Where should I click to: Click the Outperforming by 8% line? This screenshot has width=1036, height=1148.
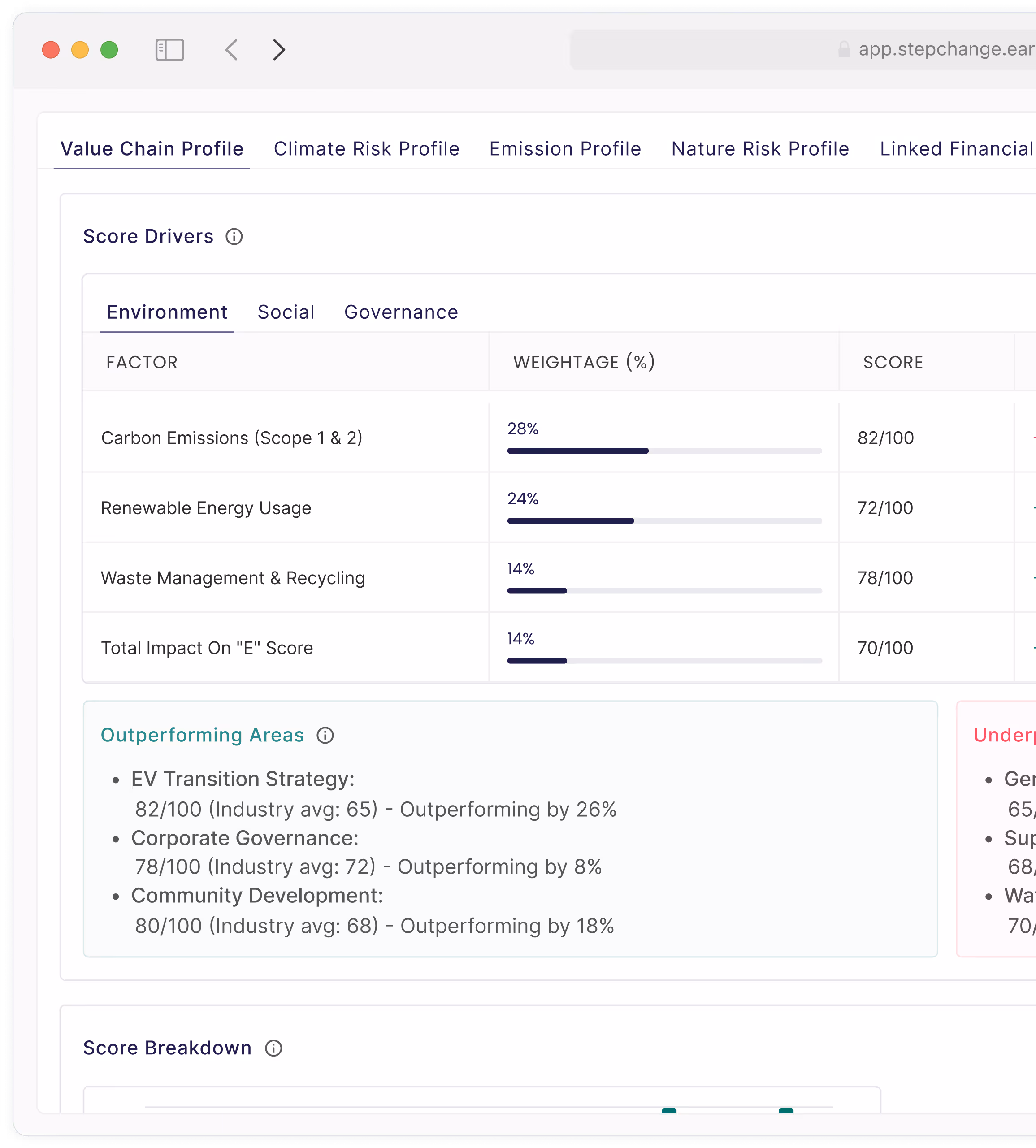coord(368,867)
